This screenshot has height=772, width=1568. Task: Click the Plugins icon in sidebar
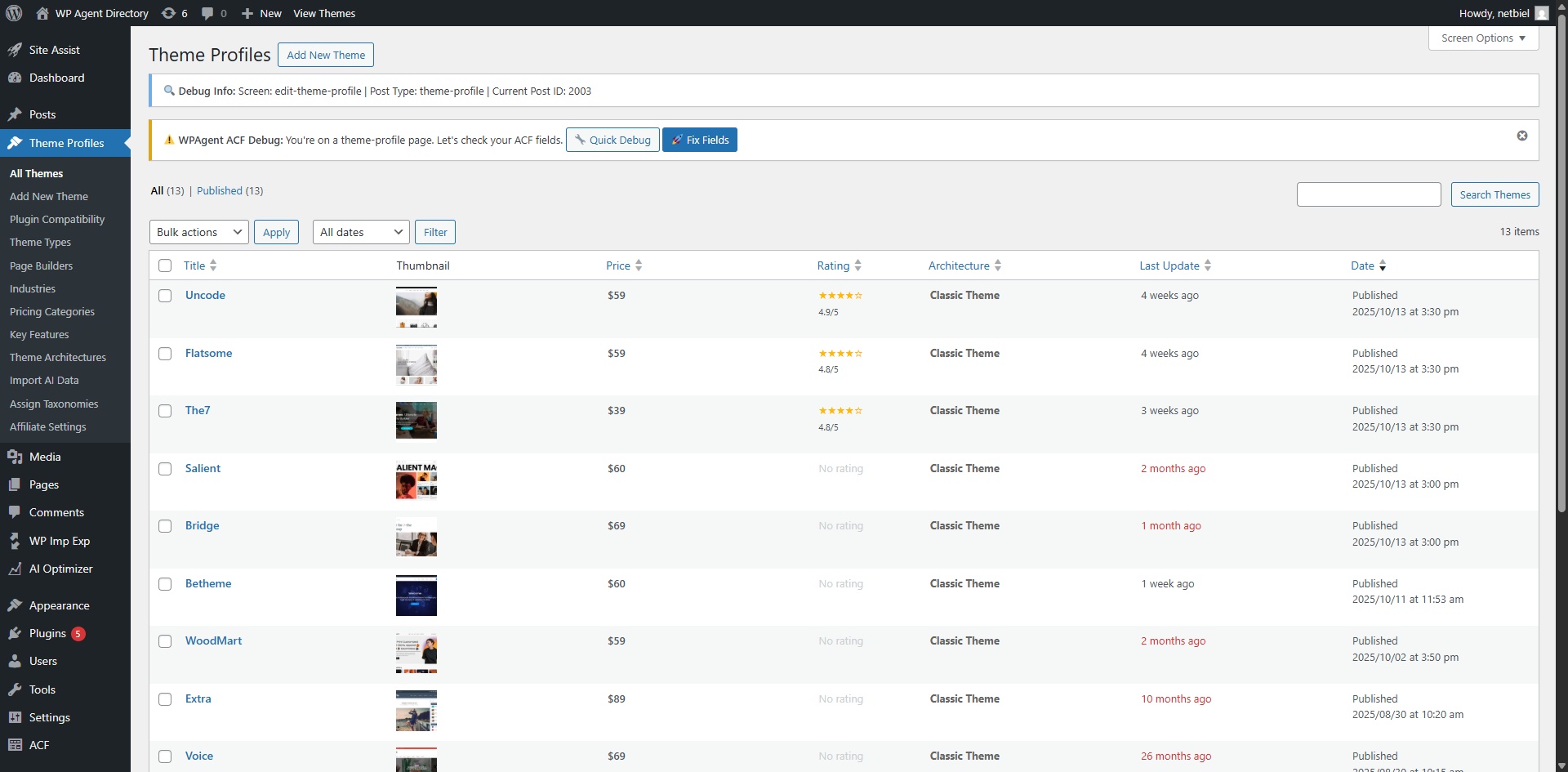coord(15,633)
